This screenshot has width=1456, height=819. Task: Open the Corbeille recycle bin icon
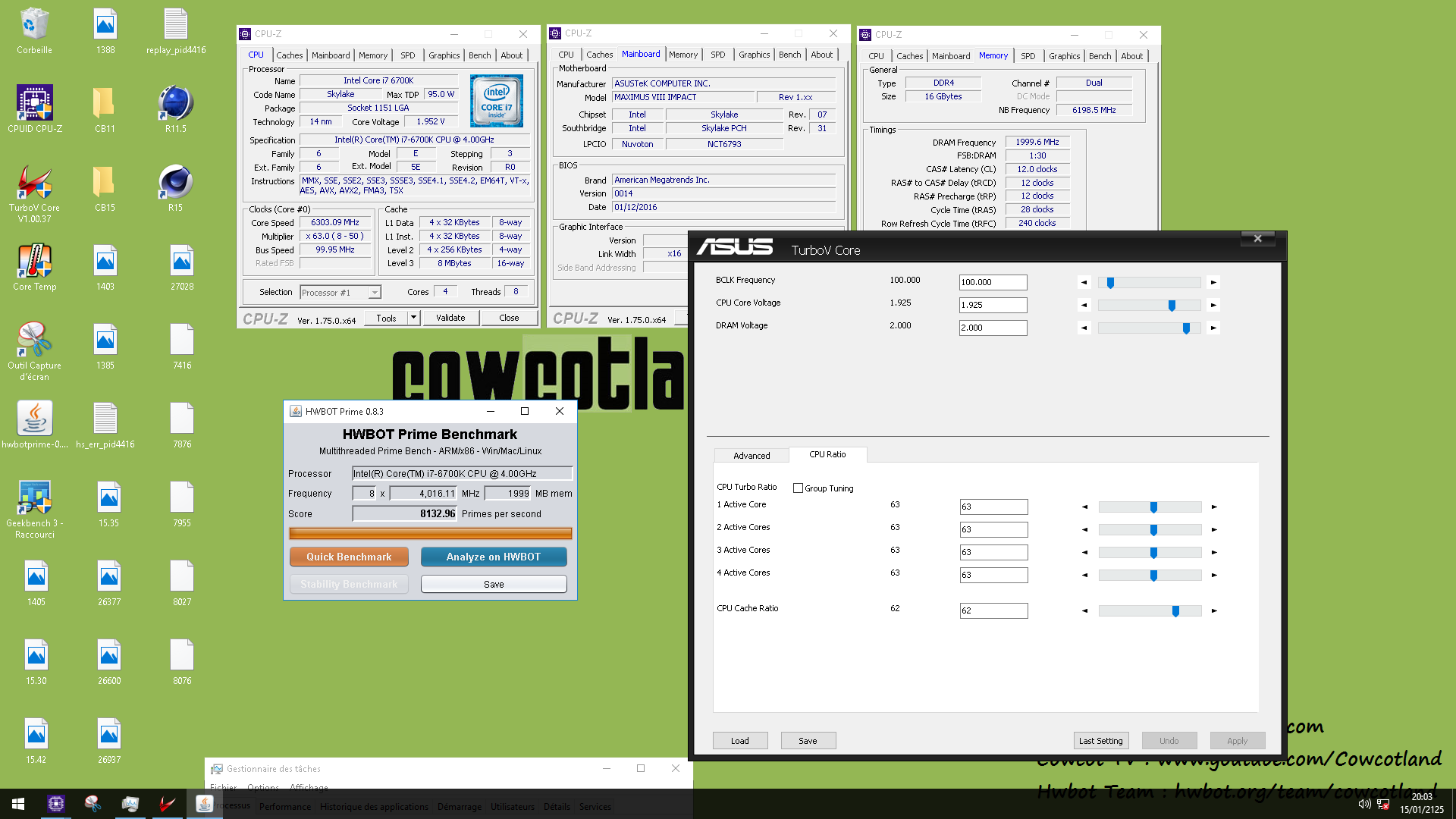tap(34, 31)
